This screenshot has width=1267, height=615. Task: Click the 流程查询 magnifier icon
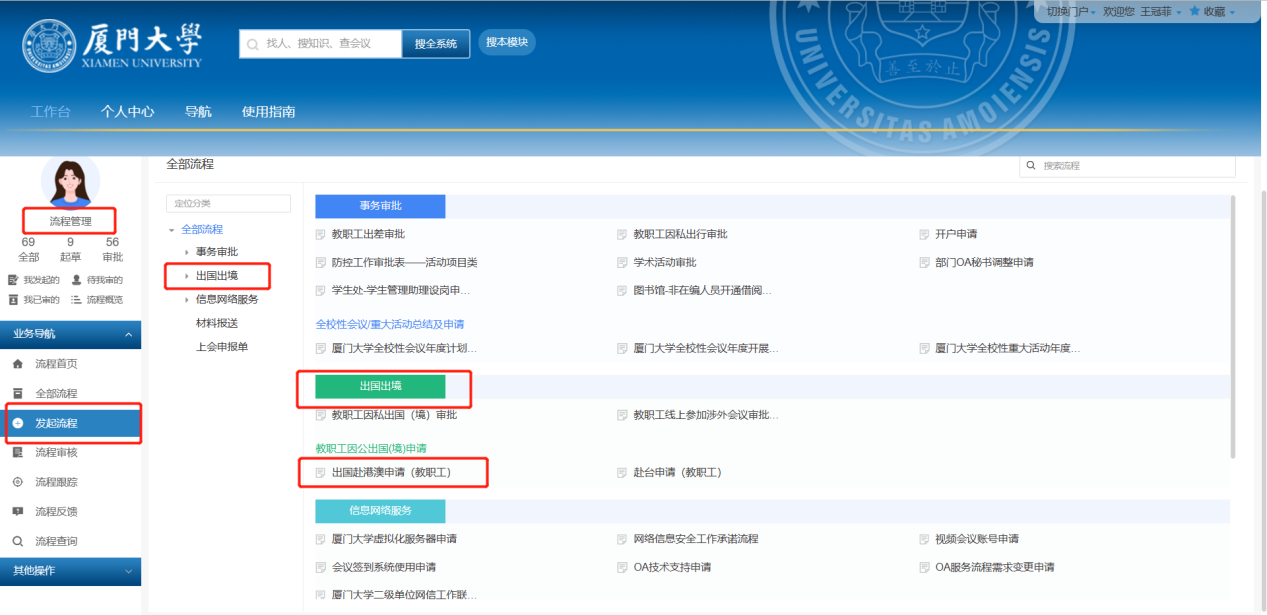[17, 541]
